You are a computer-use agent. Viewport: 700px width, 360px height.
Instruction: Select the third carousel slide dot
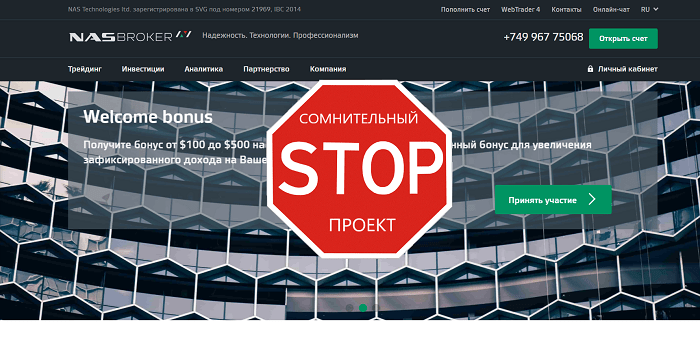[x=376, y=308]
